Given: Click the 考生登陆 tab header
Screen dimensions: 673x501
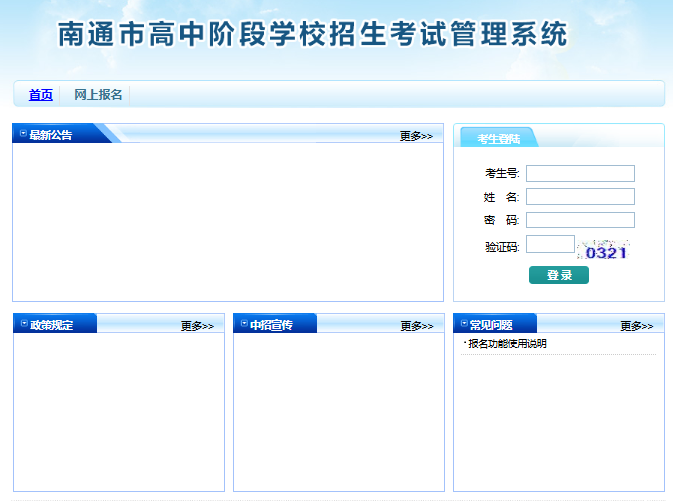Looking at the screenshot, I should pyautogui.click(x=498, y=139).
